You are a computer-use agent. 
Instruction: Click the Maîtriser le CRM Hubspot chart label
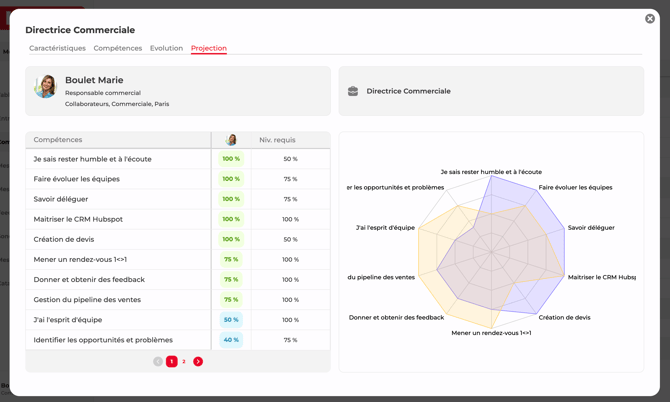(x=601, y=277)
